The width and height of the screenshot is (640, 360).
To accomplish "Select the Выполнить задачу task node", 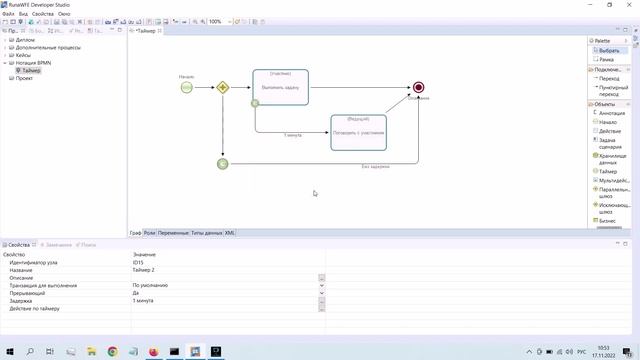I will coord(280,87).
